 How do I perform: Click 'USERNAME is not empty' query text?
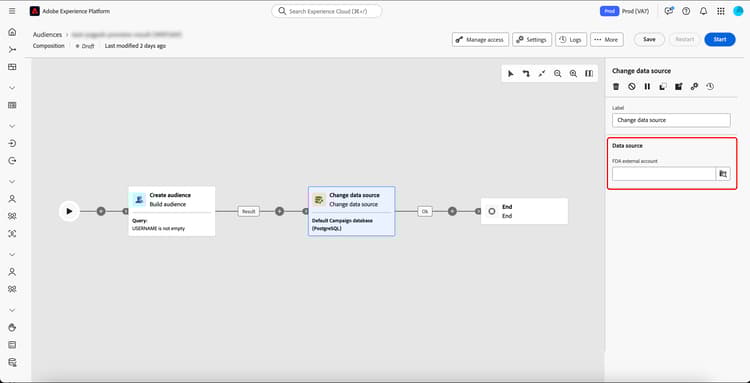158,229
